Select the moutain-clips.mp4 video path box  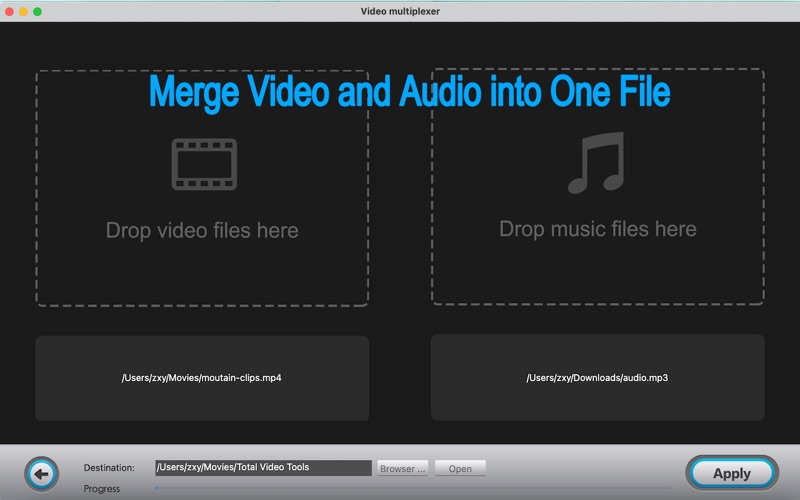pyautogui.click(x=202, y=378)
